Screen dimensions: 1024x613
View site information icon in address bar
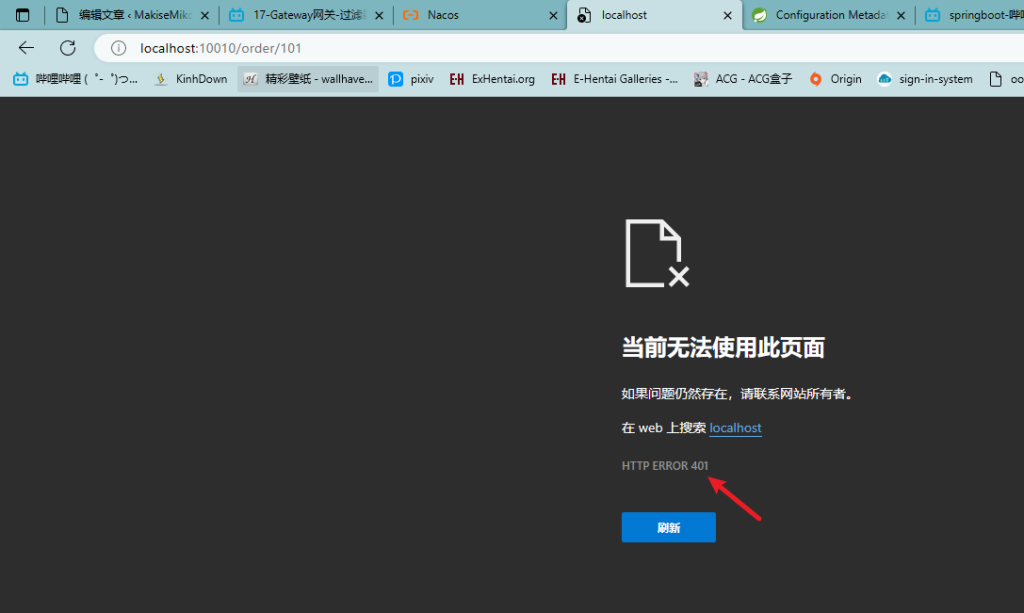pyautogui.click(x=118, y=48)
